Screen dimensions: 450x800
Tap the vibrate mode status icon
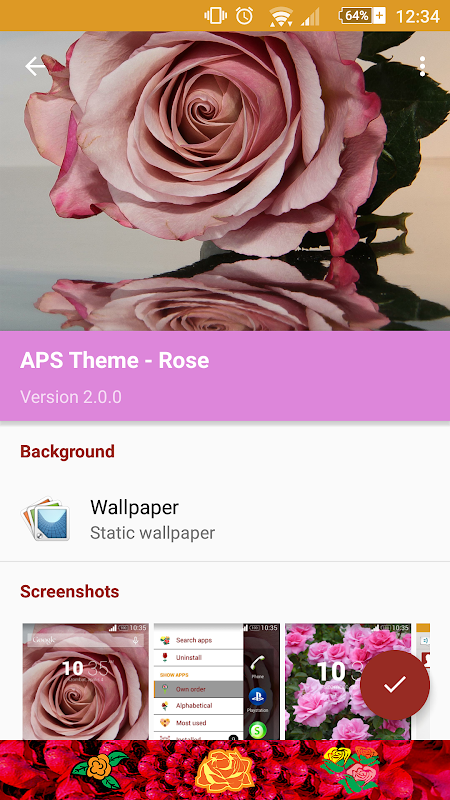(x=215, y=16)
